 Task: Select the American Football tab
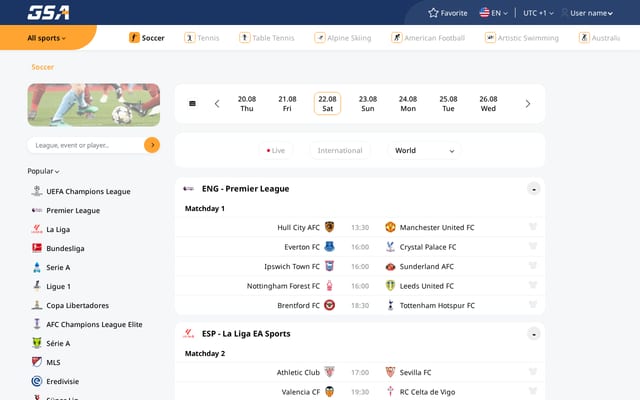pos(428,38)
